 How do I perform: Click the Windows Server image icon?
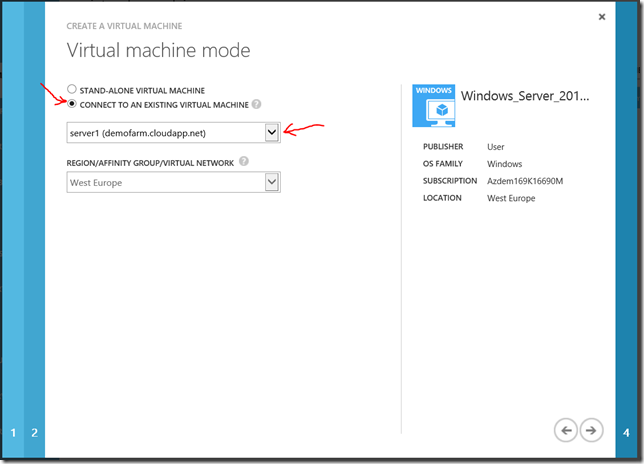(x=434, y=106)
